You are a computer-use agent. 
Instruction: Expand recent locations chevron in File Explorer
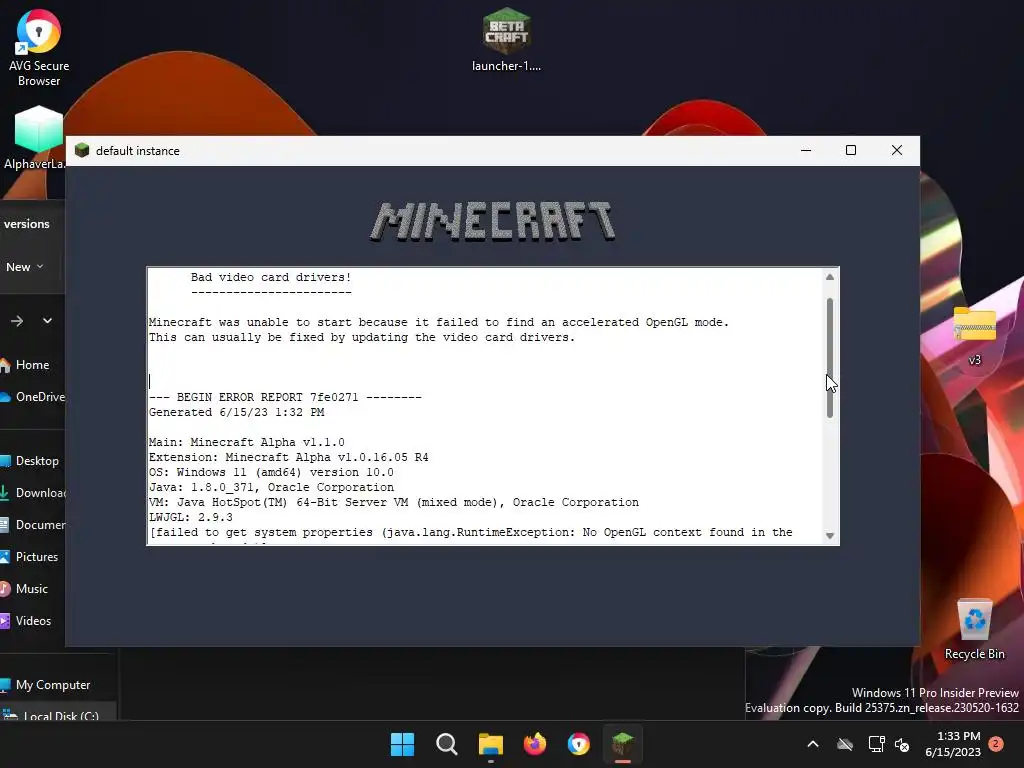click(x=47, y=321)
